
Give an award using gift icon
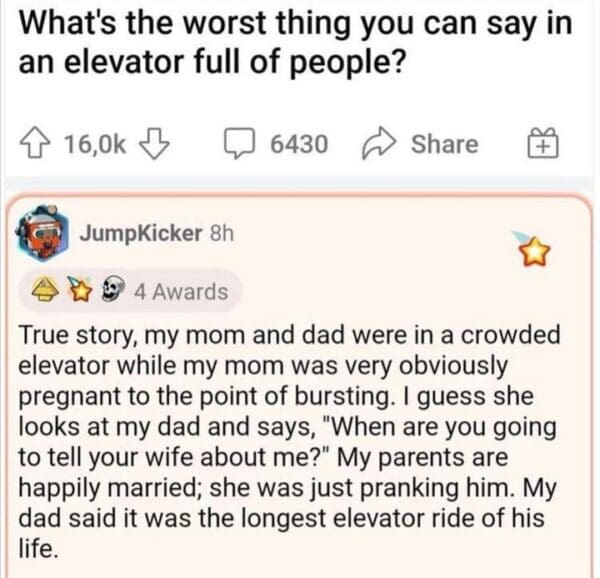(540, 144)
